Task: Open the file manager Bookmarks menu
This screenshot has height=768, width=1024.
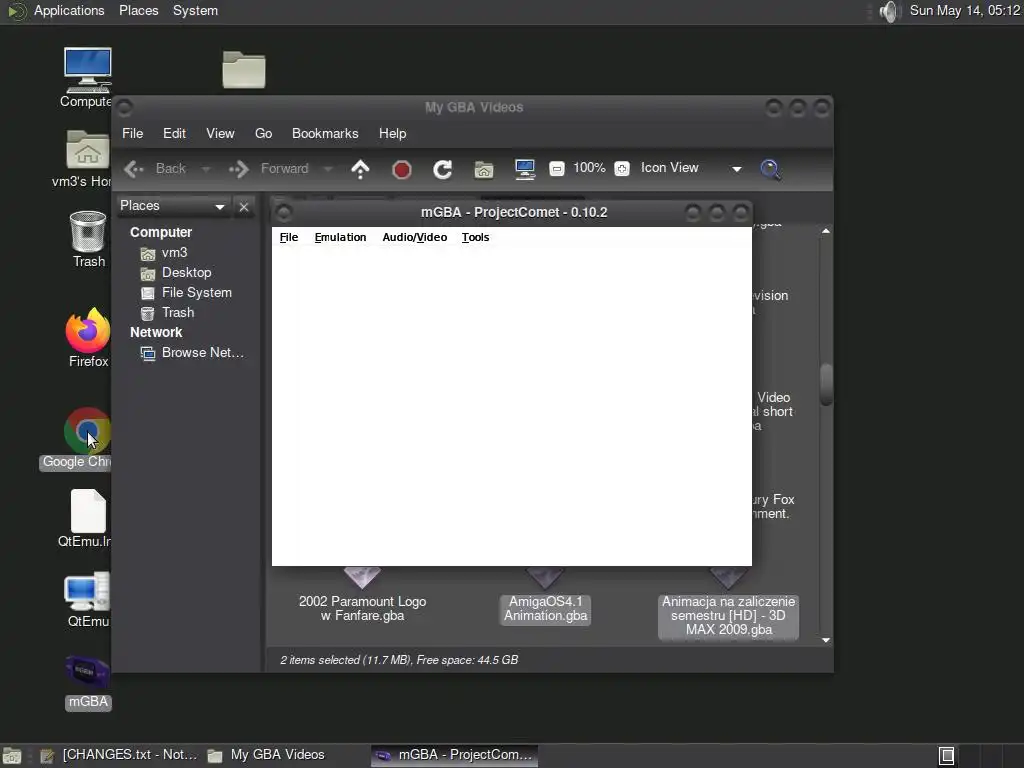Action: coord(325,133)
